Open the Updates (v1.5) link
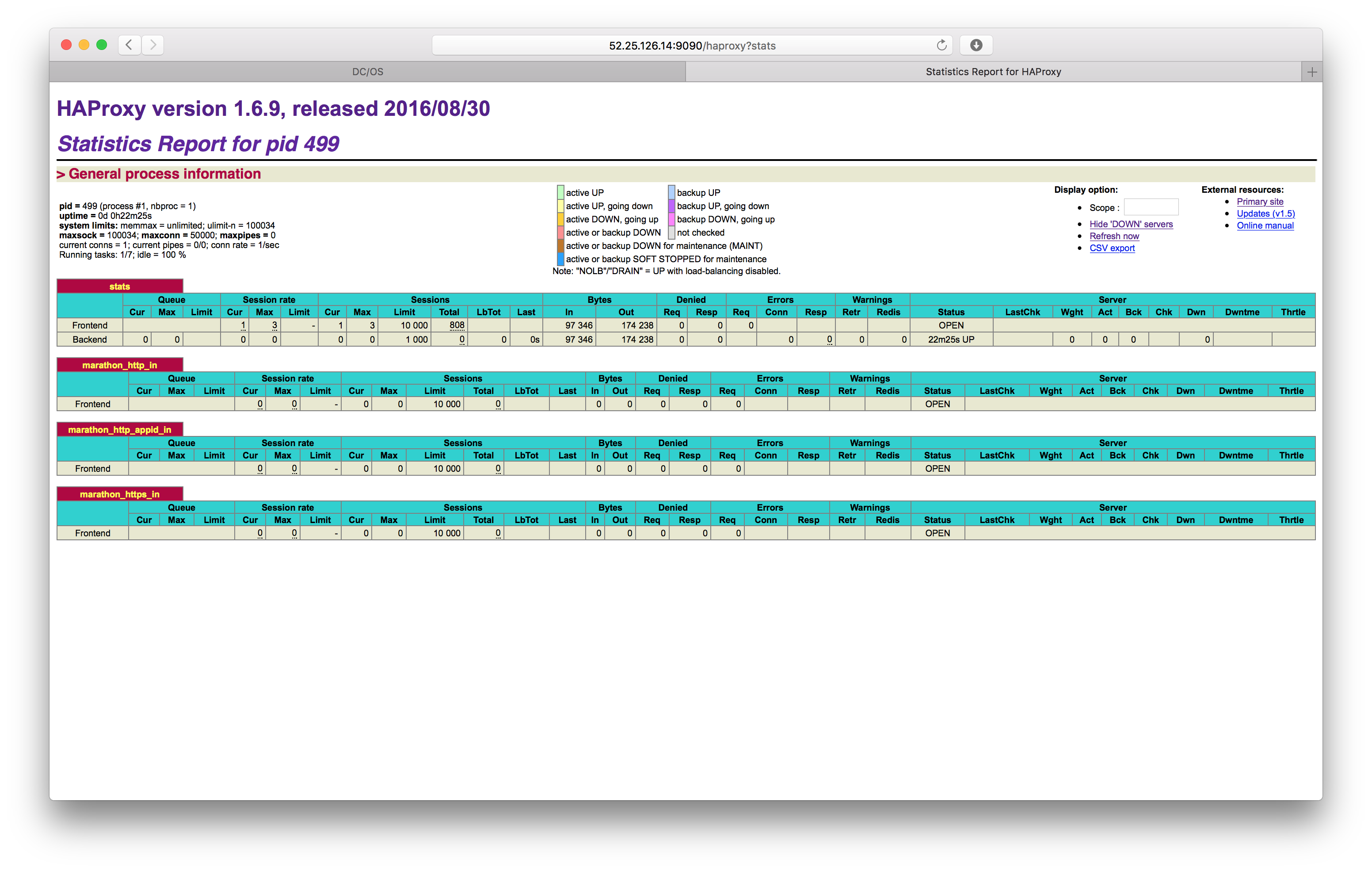1372x871 pixels. [x=1265, y=213]
